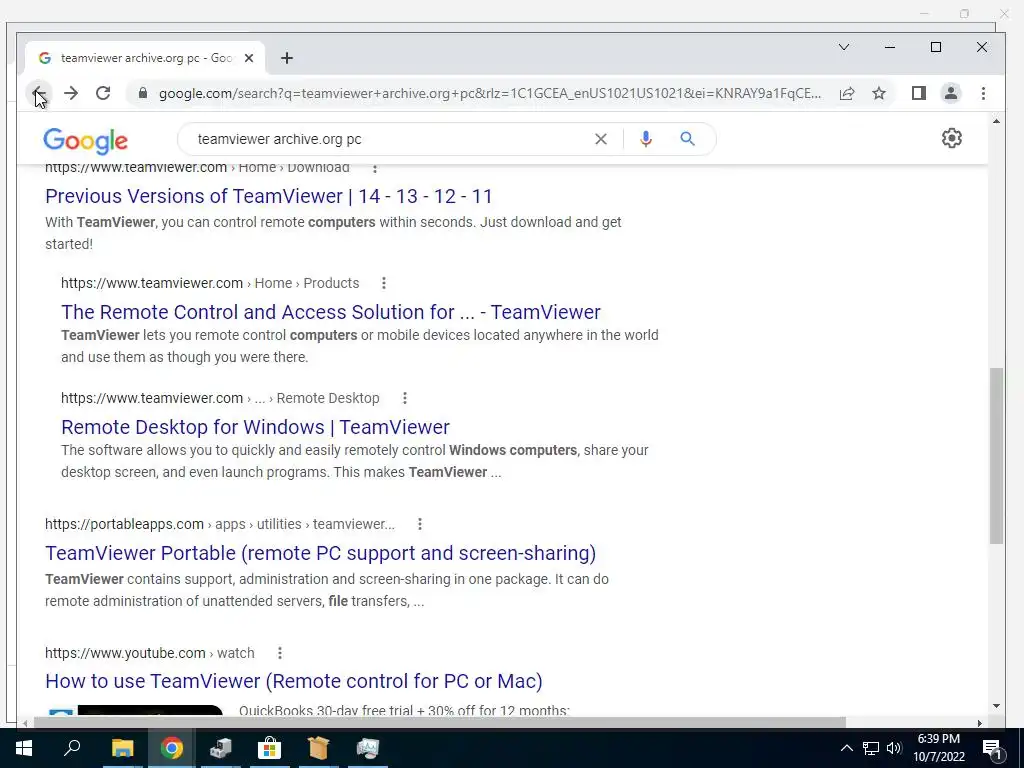
Task: Open the Windows Start menu
Action: pos(24,748)
